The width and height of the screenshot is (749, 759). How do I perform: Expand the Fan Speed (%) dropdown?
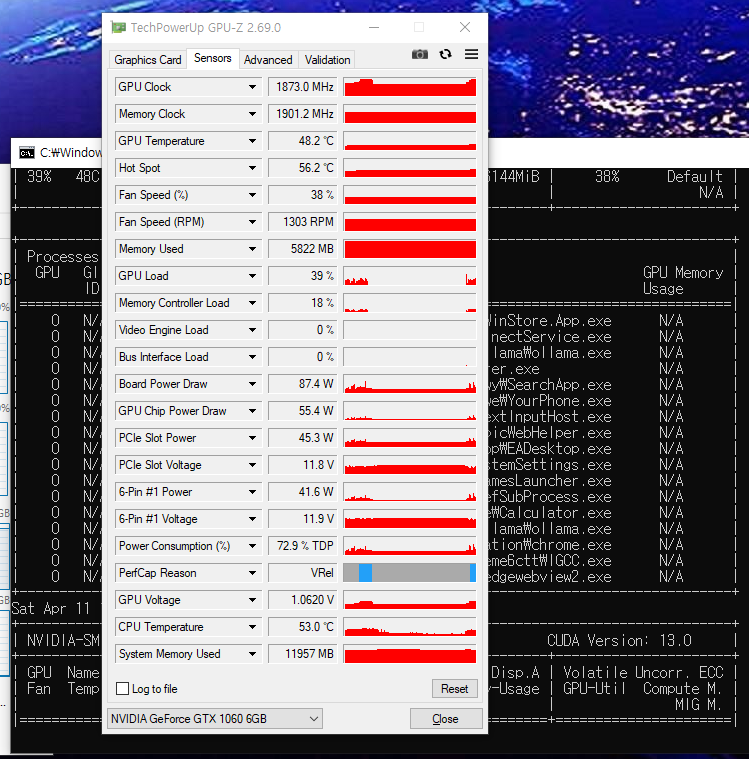[x=252, y=195]
